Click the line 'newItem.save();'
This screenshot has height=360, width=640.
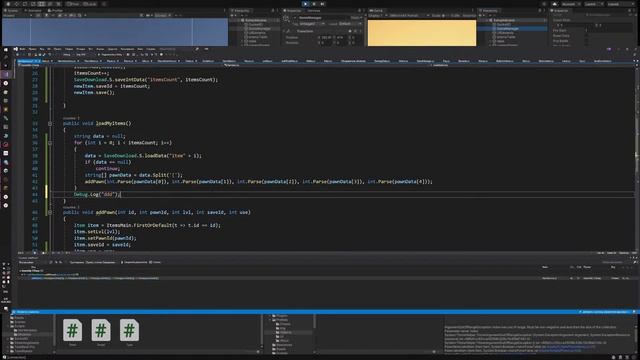click(x=94, y=93)
